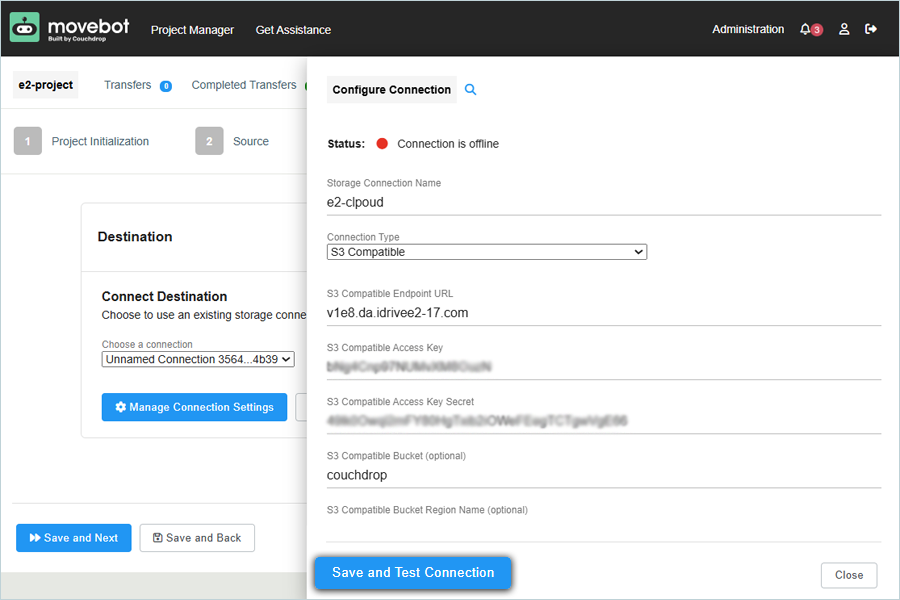900x600 pixels.
Task: Open the Project Manager menu
Action: coord(192,30)
